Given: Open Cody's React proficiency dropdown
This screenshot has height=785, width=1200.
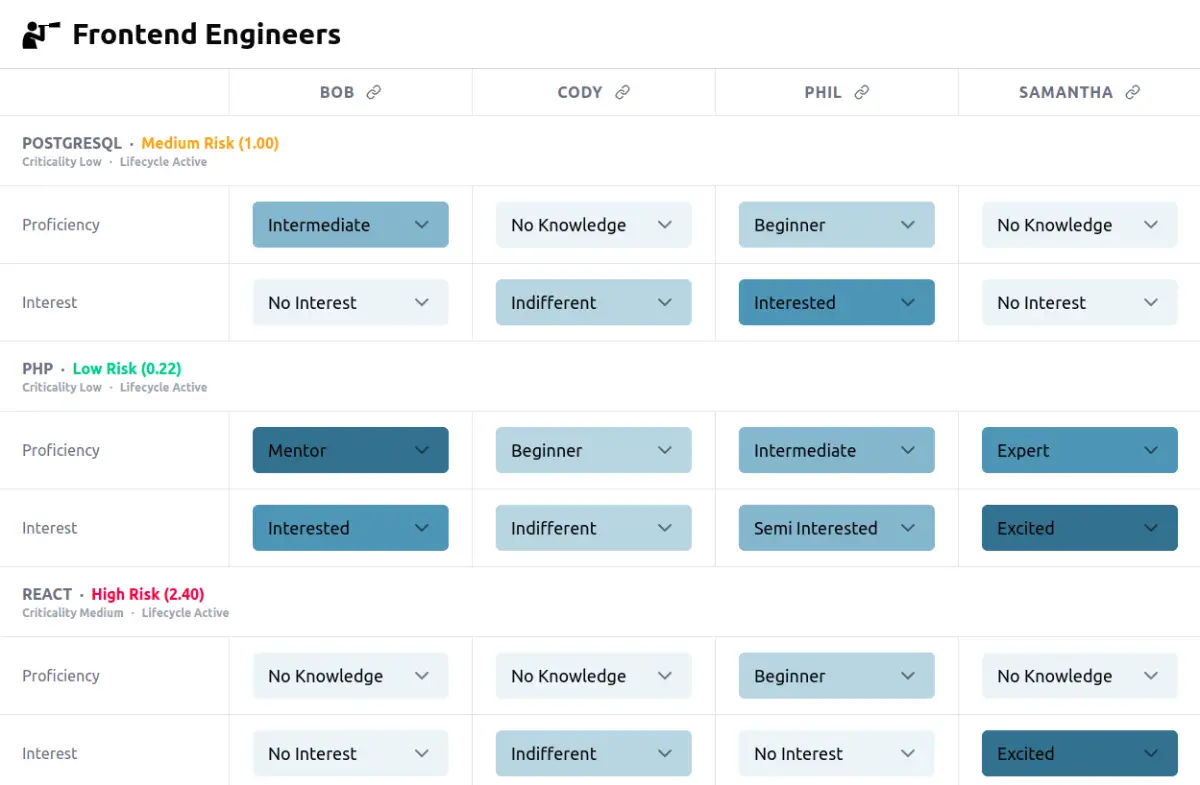Looking at the screenshot, I should click(593, 675).
